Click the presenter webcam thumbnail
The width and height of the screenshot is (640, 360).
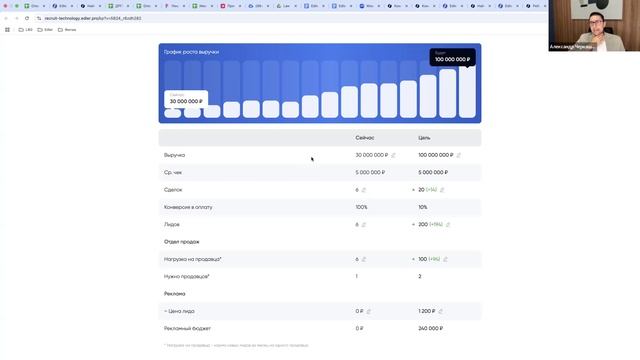594,26
